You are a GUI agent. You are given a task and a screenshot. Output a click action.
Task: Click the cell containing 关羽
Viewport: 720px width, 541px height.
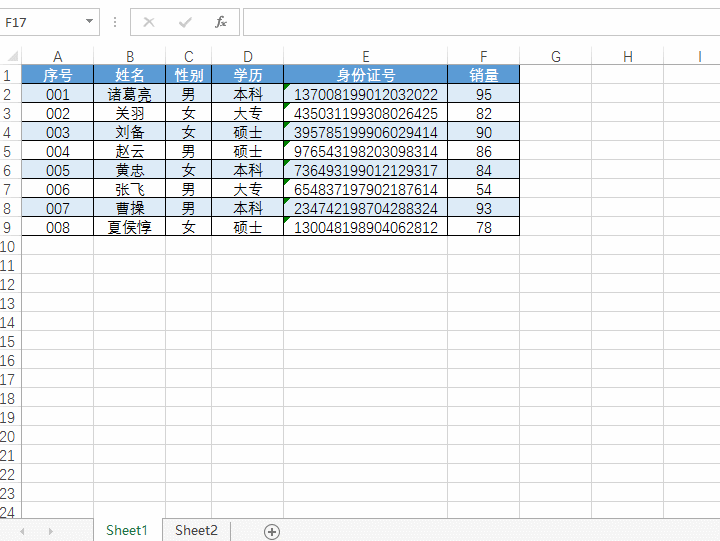click(x=130, y=113)
